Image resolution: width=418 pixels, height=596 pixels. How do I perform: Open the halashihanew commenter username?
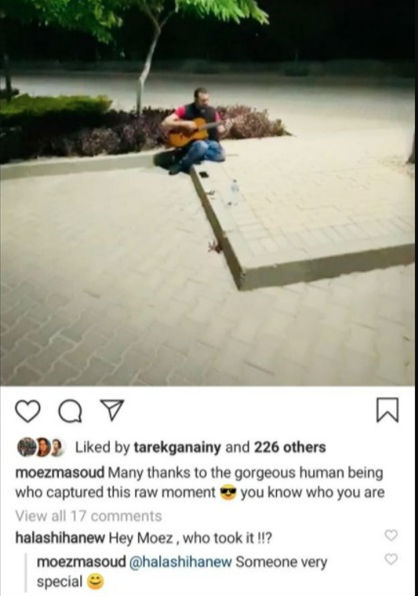point(60,538)
